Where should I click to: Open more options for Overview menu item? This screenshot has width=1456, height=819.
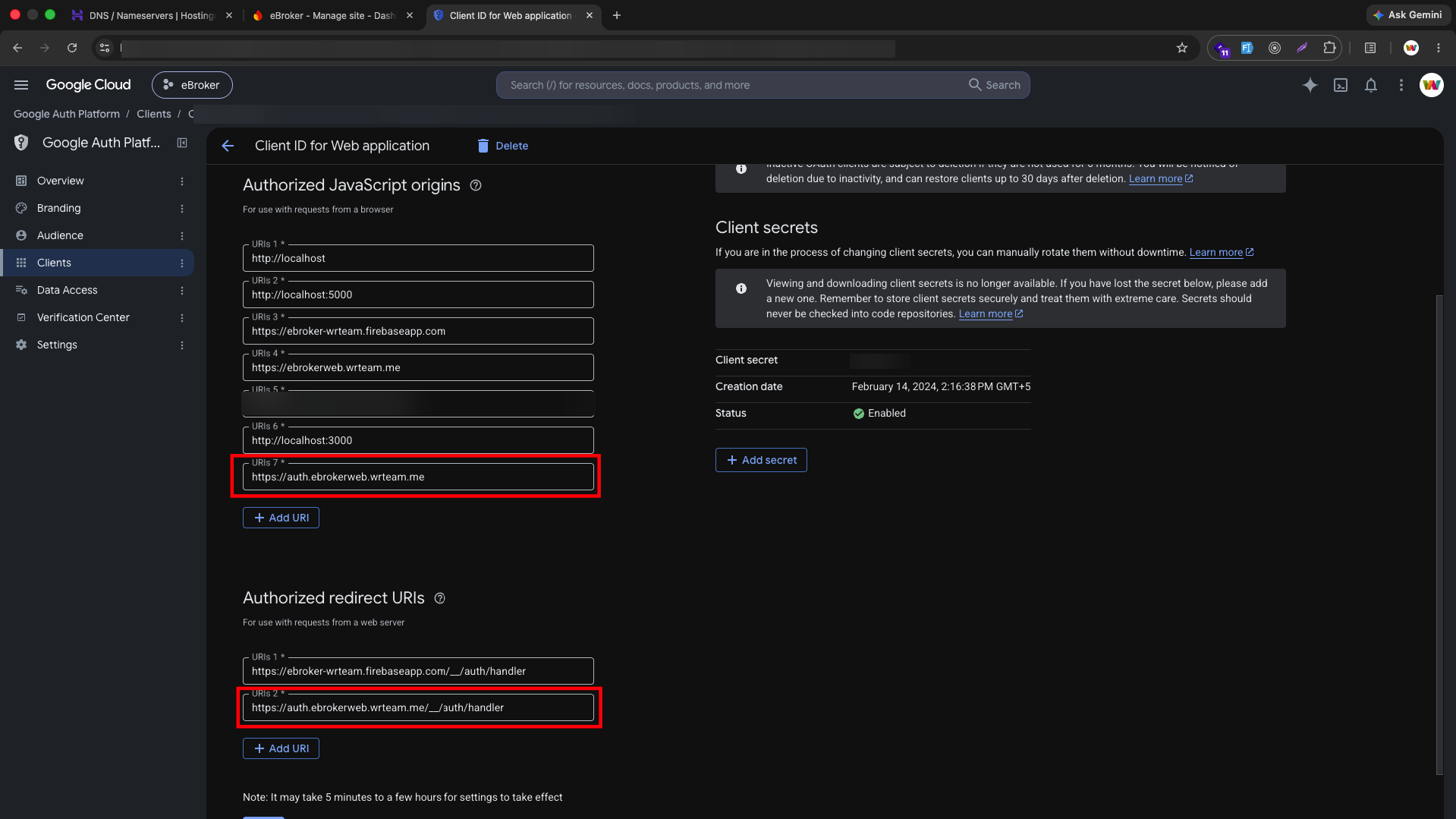182,181
